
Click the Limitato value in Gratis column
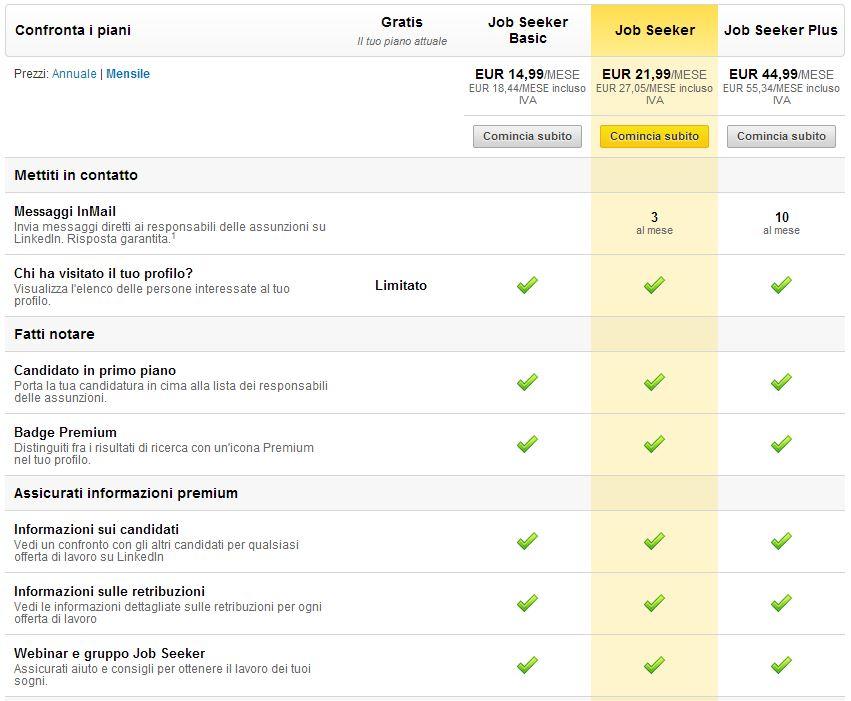click(x=401, y=285)
